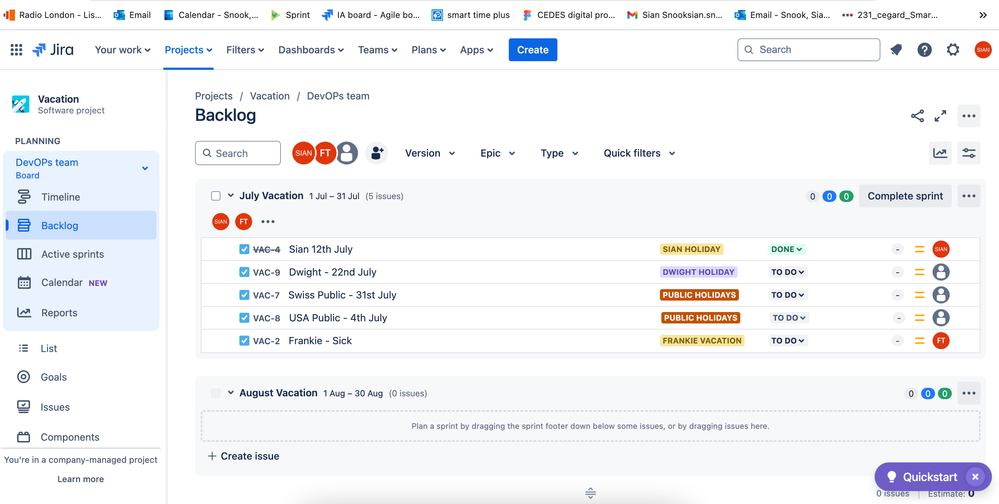Open the Projects menu

point(188,50)
